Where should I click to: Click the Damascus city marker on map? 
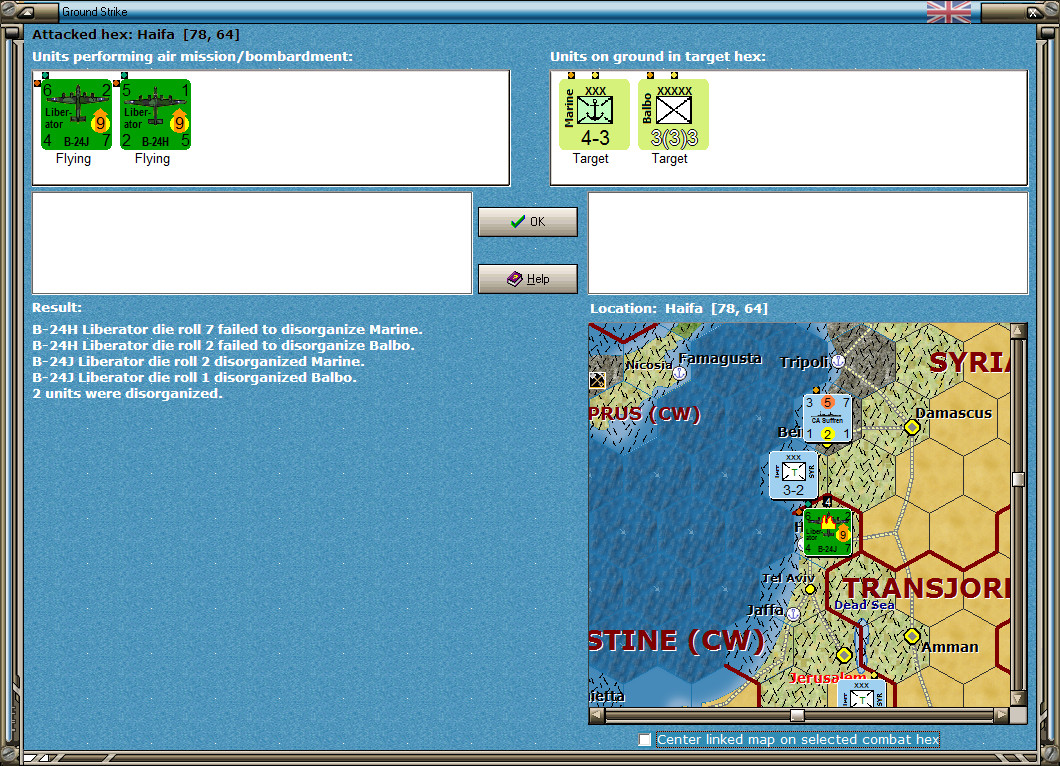pyautogui.click(x=912, y=427)
